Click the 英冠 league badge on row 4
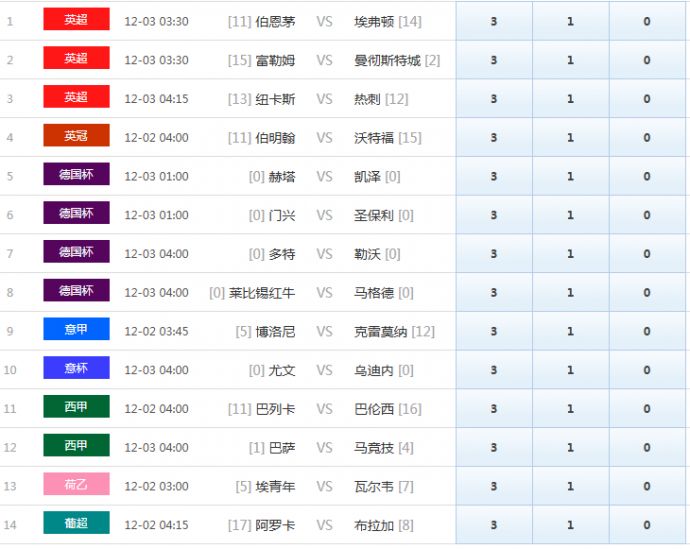The width and height of the screenshot is (690, 549). [76, 136]
